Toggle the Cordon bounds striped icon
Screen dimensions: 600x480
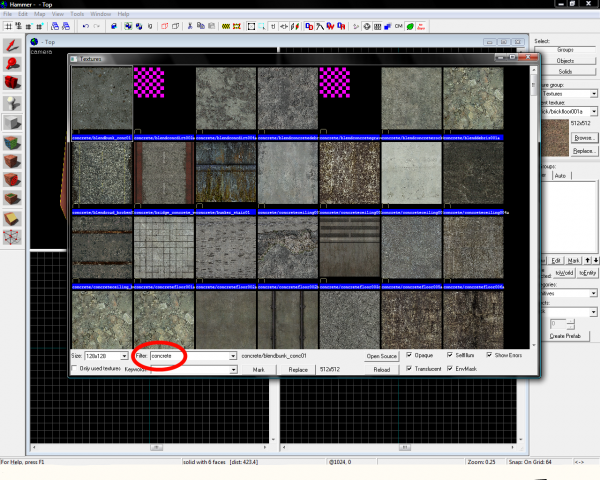pyautogui.click(x=226, y=26)
